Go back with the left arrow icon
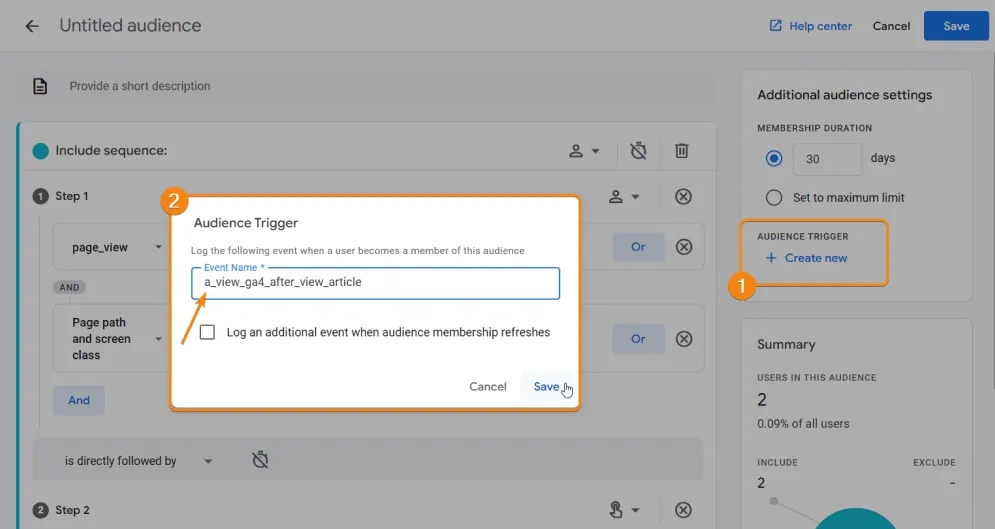 32,26
